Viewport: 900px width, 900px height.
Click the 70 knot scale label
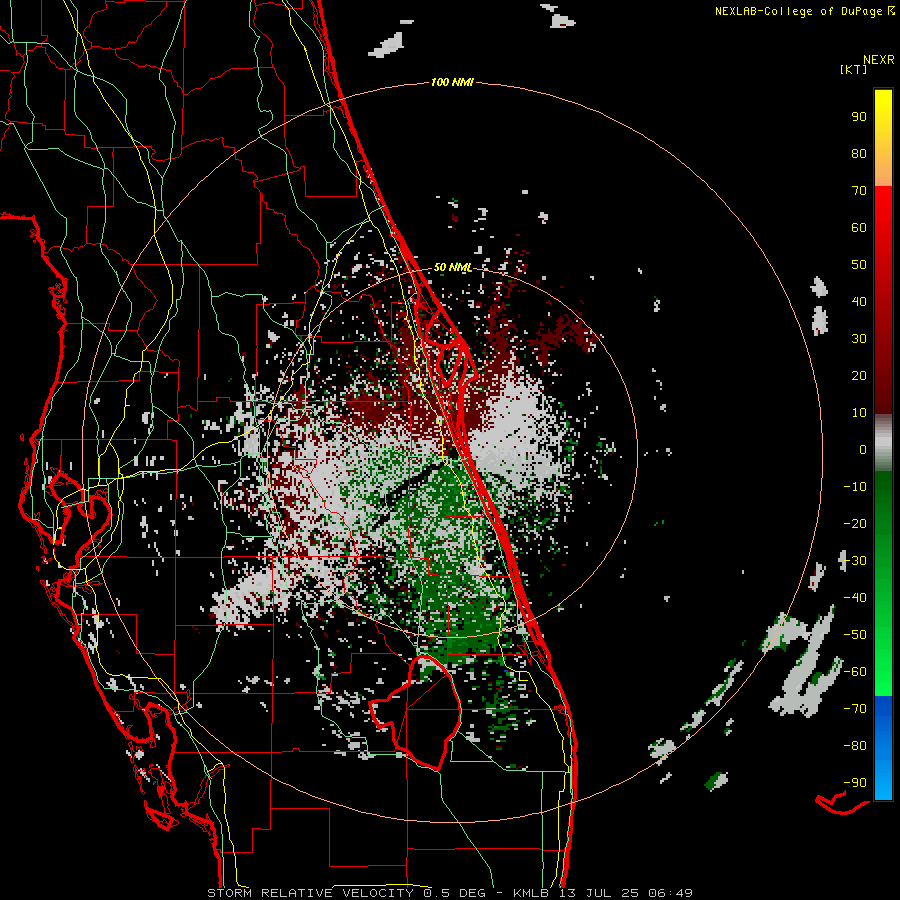[x=859, y=191]
